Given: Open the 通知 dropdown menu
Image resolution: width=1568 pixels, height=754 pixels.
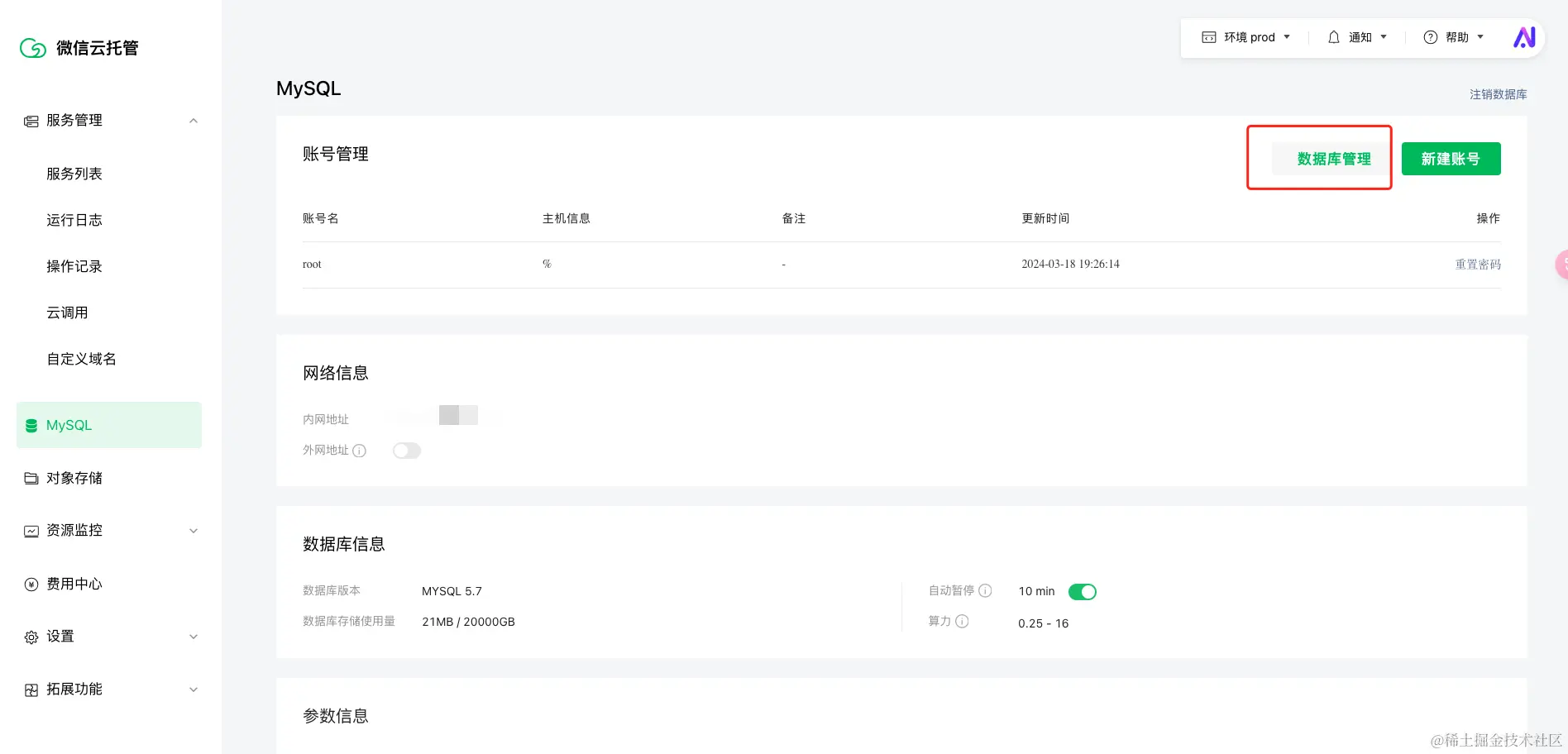Looking at the screenshot, I should pos(1357,37).
